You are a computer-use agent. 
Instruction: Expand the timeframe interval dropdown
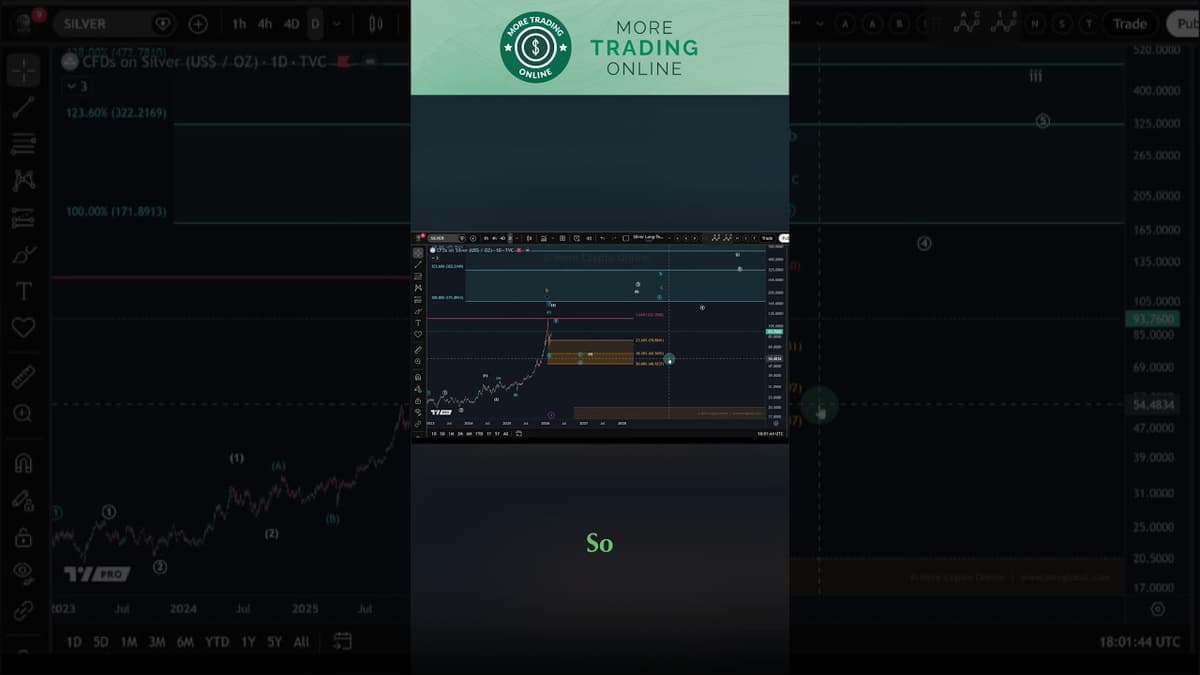click(336, 23)
